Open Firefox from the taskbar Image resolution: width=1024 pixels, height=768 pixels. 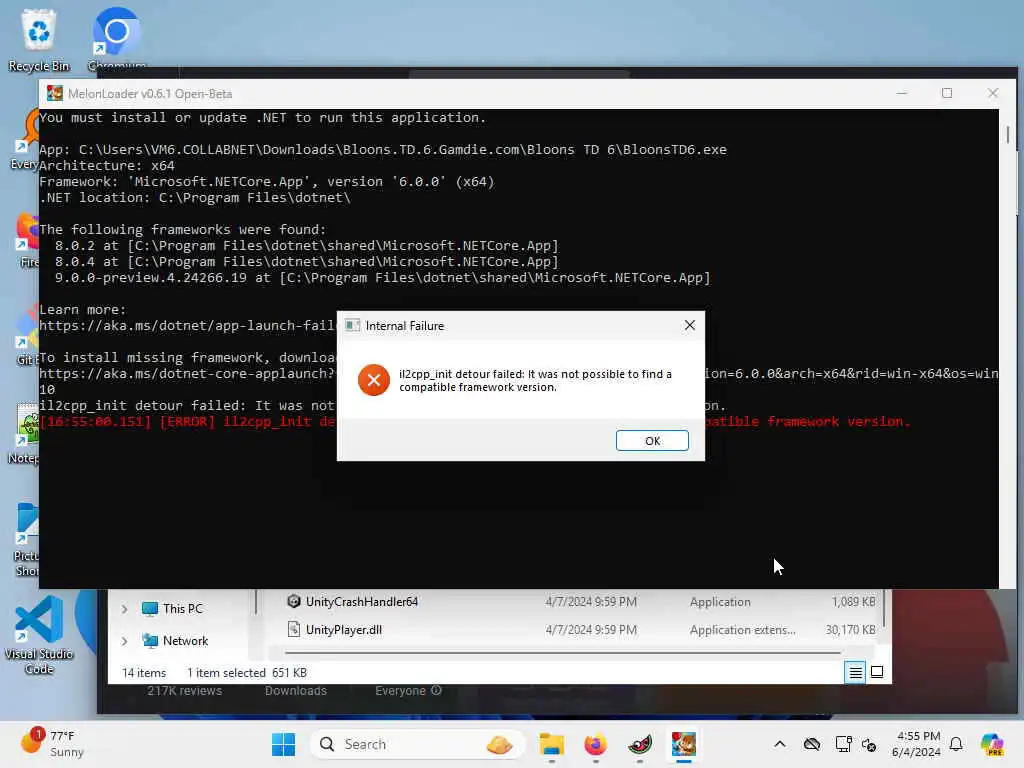[x=596, y=744]
